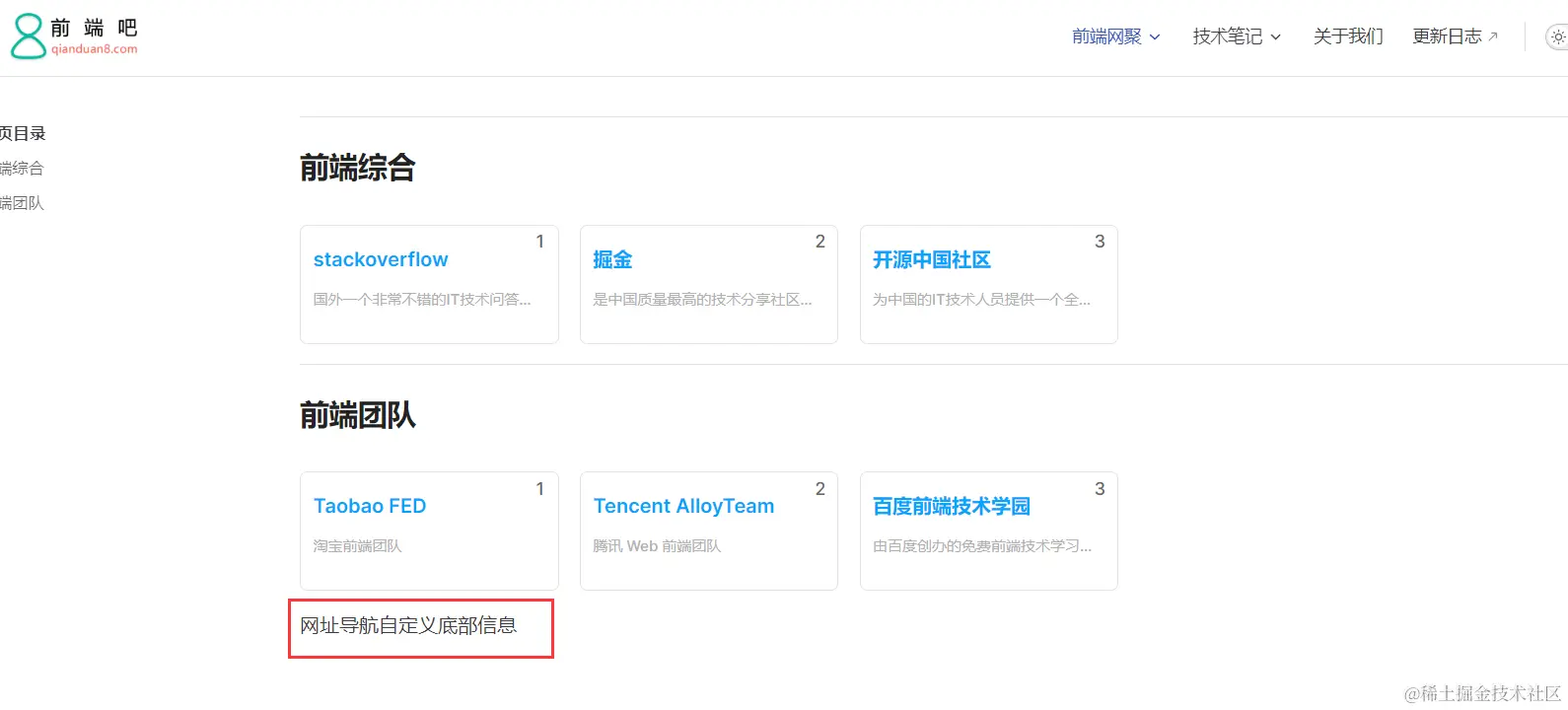Click the 前端综合 section heading
The image size is (1568, 710).
click(x=358, y=168)
